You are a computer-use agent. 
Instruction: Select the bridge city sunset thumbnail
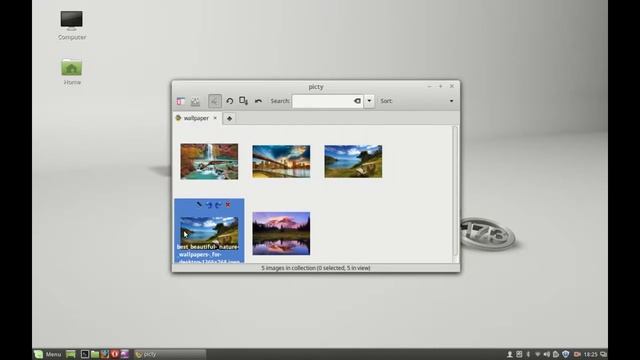(281, 161)
